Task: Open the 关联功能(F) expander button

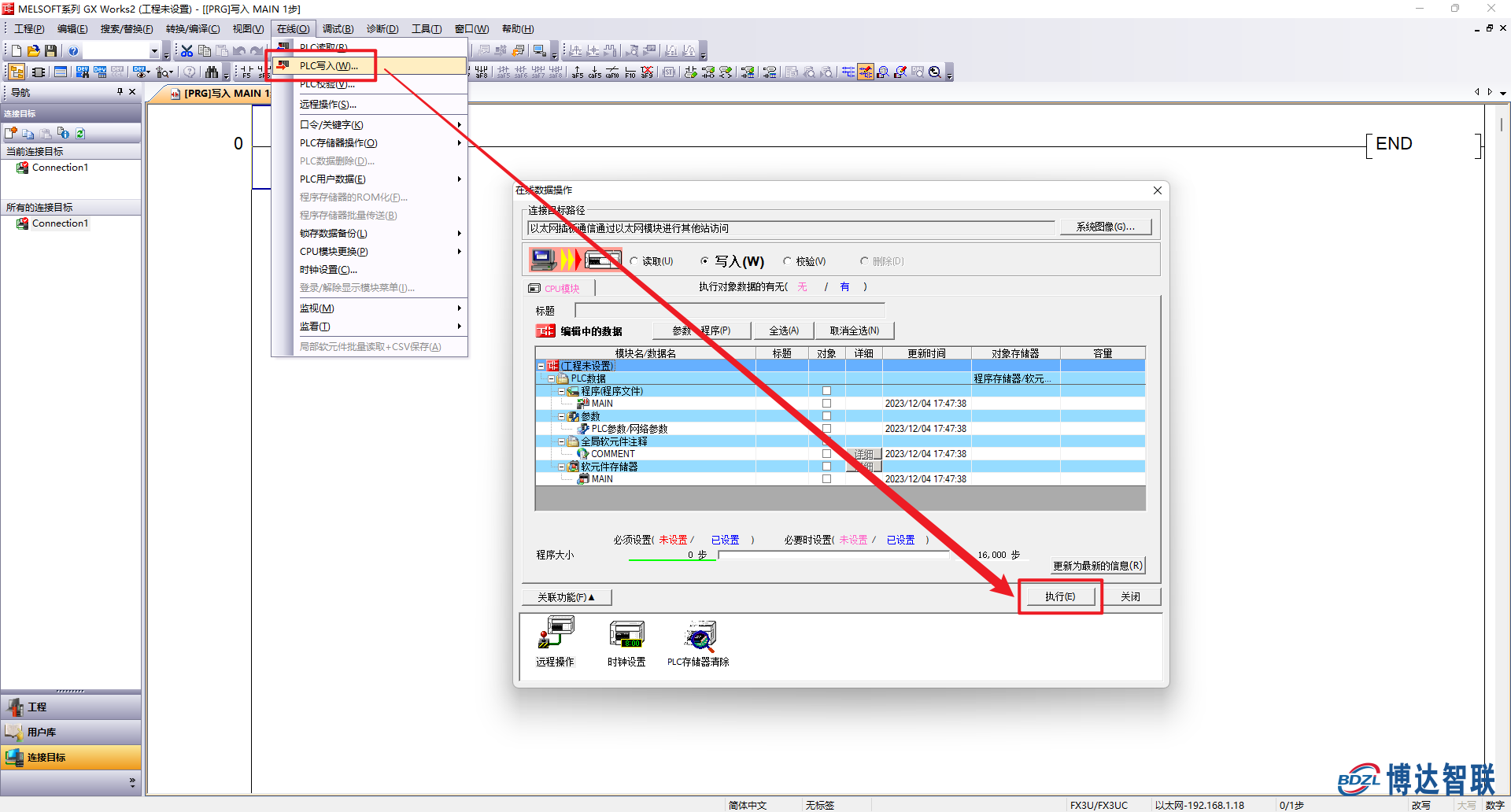Action: [567, 597]
